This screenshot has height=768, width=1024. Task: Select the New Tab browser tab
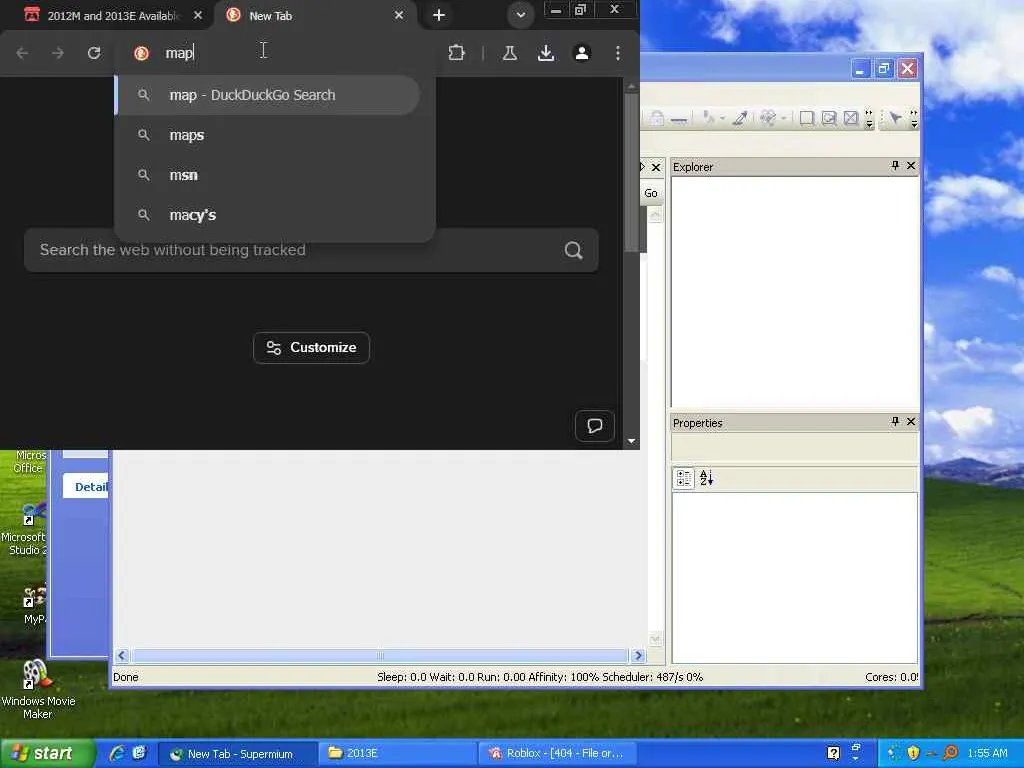pos(313,15)
